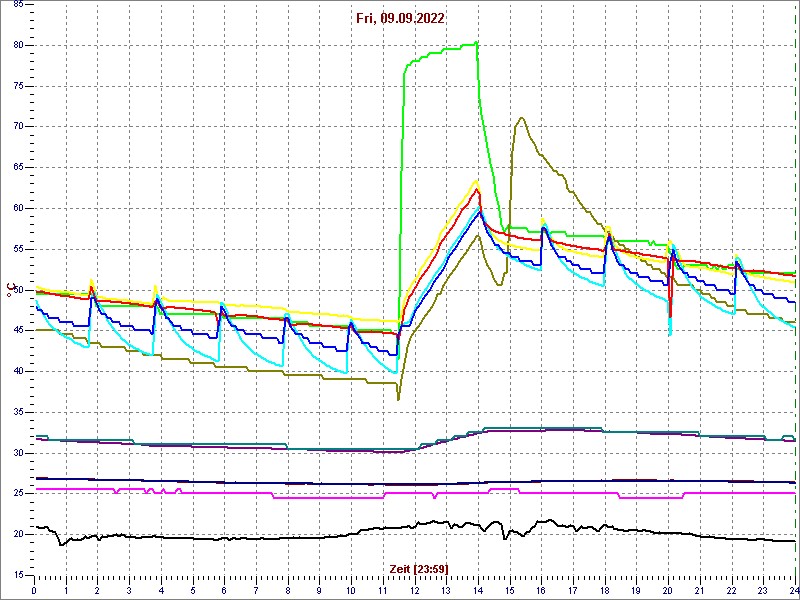
Task: Click the 45 label on the temperature axis
Action: tap(16, 331)
